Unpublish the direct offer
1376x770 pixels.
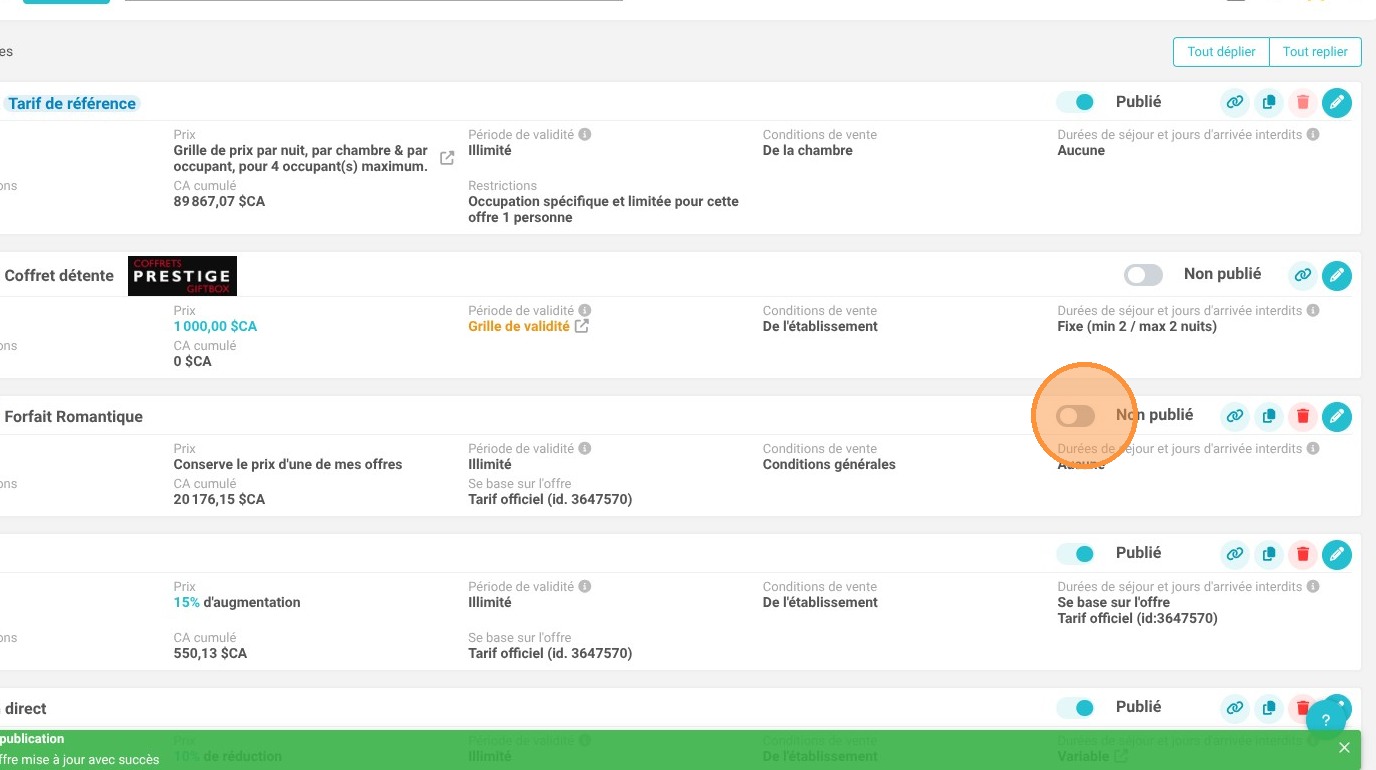(1076, 708)
